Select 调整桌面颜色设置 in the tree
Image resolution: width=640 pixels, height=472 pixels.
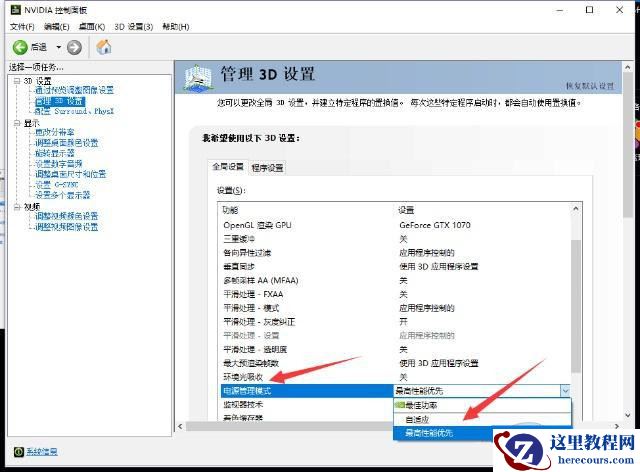tap(67, 142)
